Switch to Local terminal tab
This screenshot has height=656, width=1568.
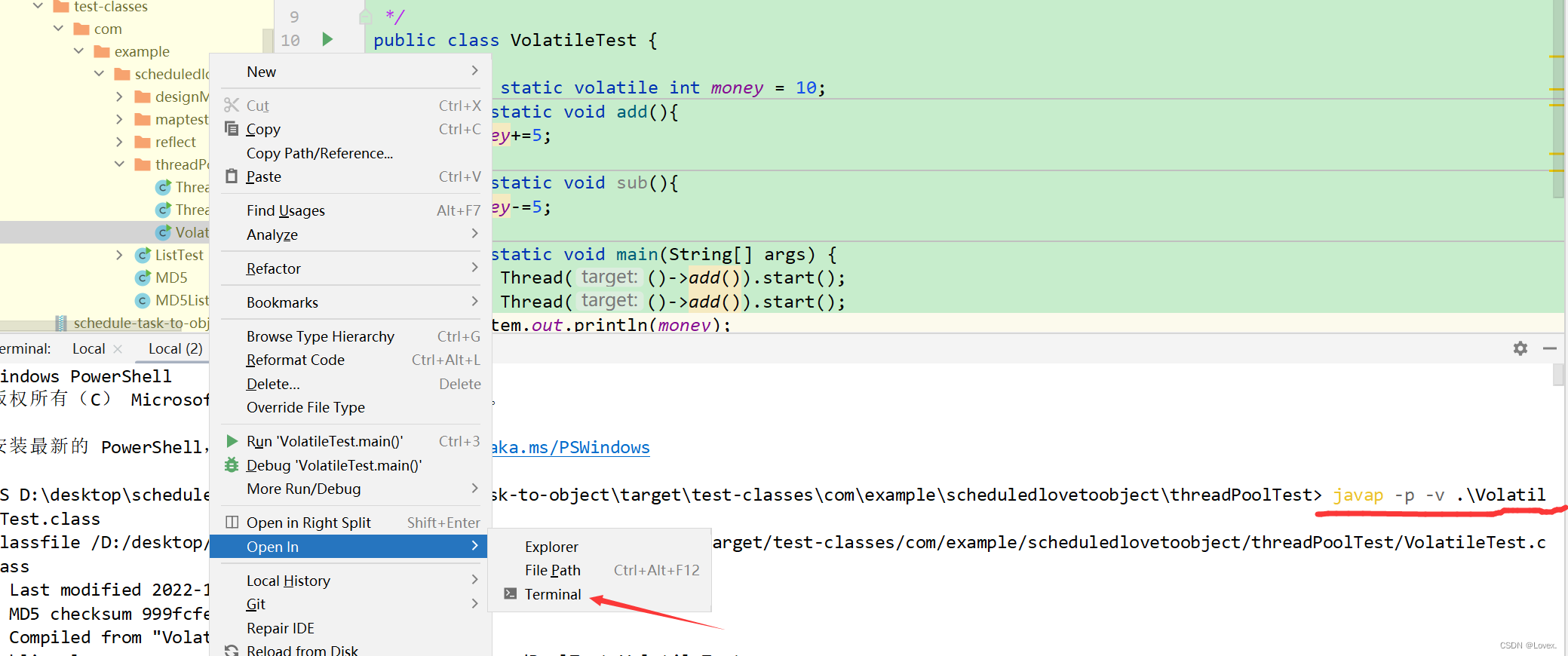pyautogui.click(x=89, y=348)
